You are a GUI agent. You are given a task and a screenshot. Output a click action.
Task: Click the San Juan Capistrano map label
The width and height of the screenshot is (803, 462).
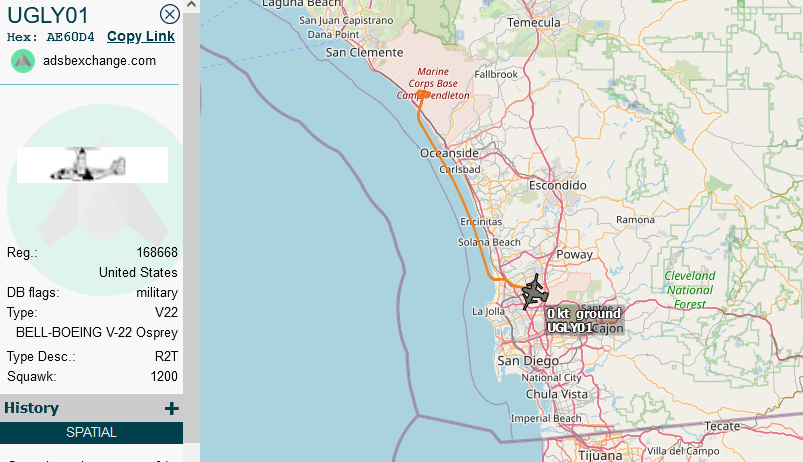point(346,20)
